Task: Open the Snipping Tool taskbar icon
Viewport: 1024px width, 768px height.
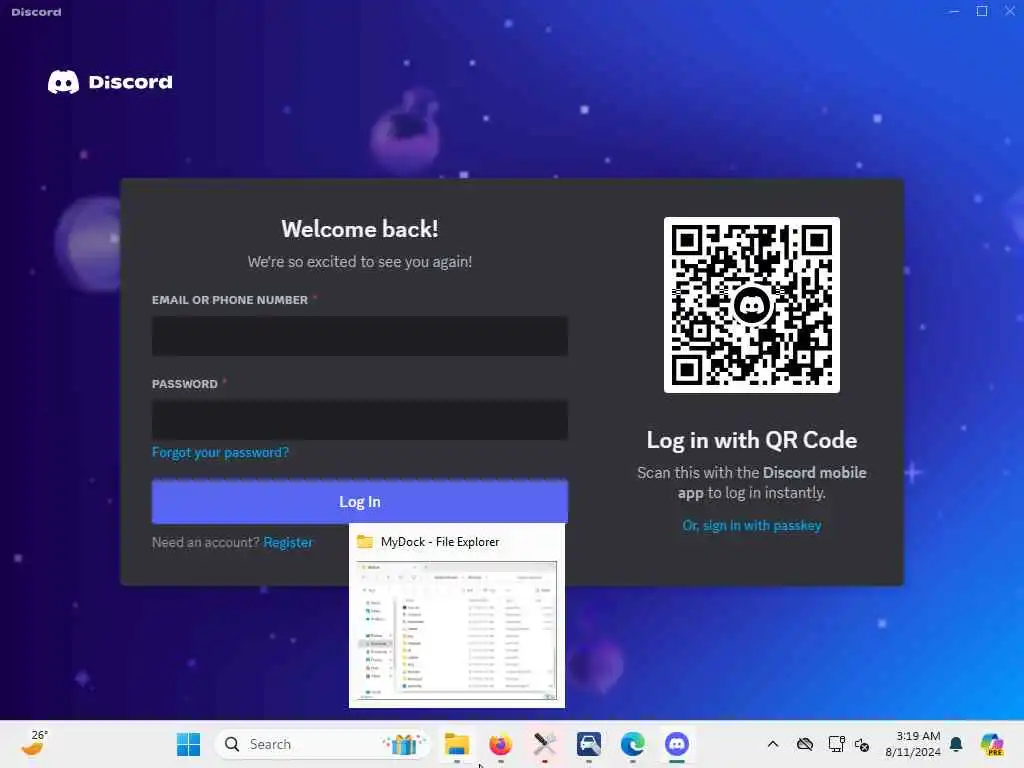Action: 545,744
